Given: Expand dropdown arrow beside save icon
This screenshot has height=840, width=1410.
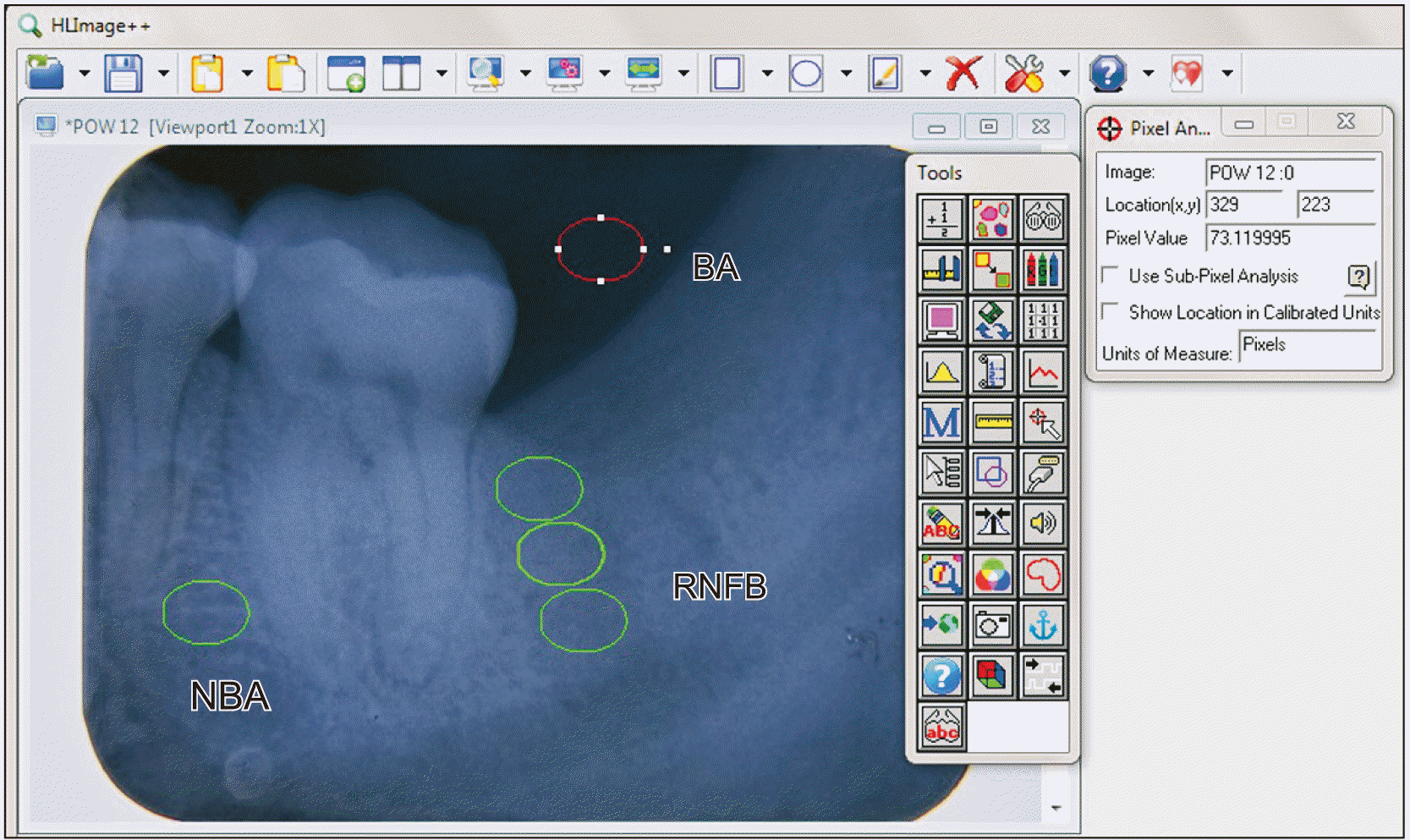Looking at the screenshot, I should point(163,74).
